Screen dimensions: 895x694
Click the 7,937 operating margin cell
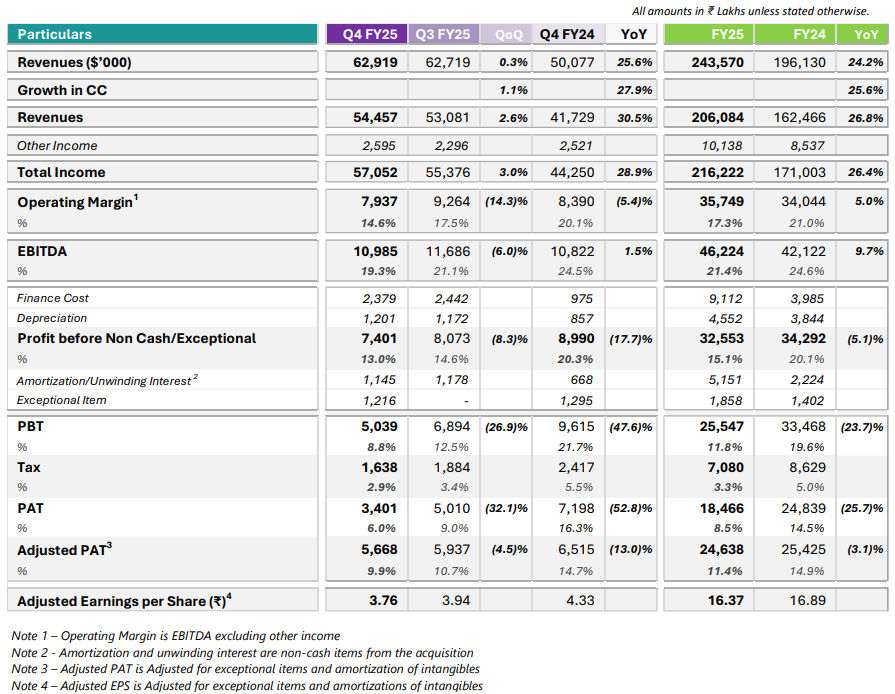tap(379, 201)
